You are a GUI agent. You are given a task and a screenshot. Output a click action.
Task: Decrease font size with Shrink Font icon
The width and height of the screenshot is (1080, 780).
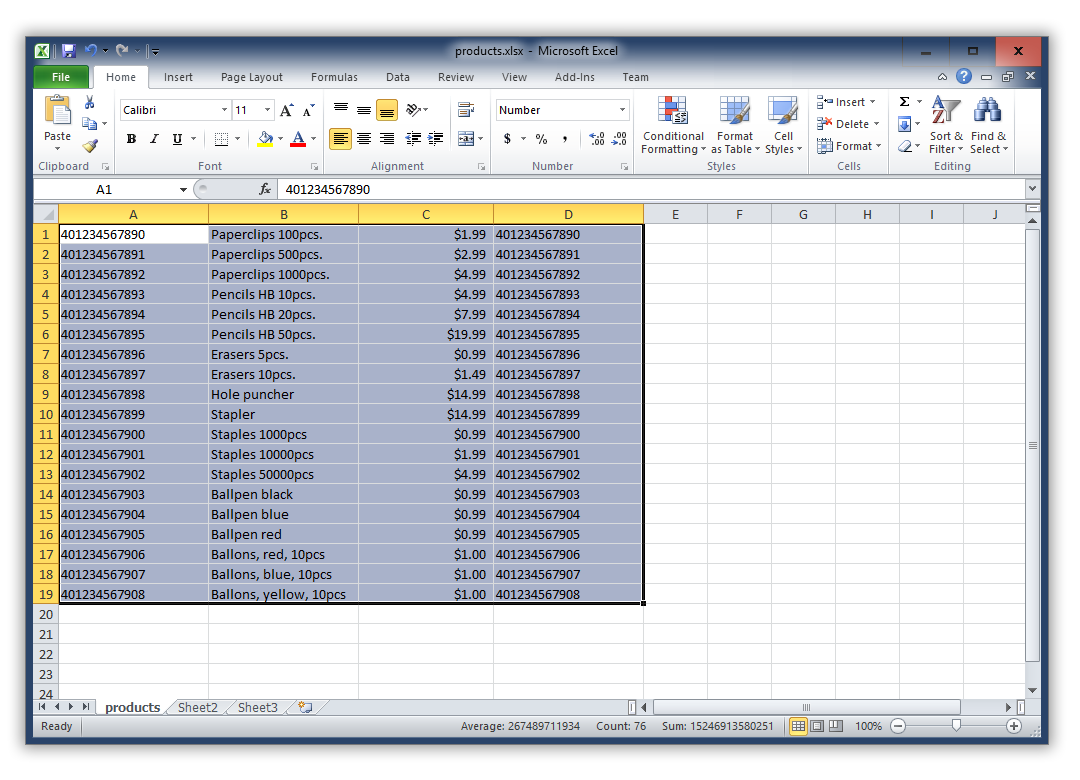click(x=309, y=110)
